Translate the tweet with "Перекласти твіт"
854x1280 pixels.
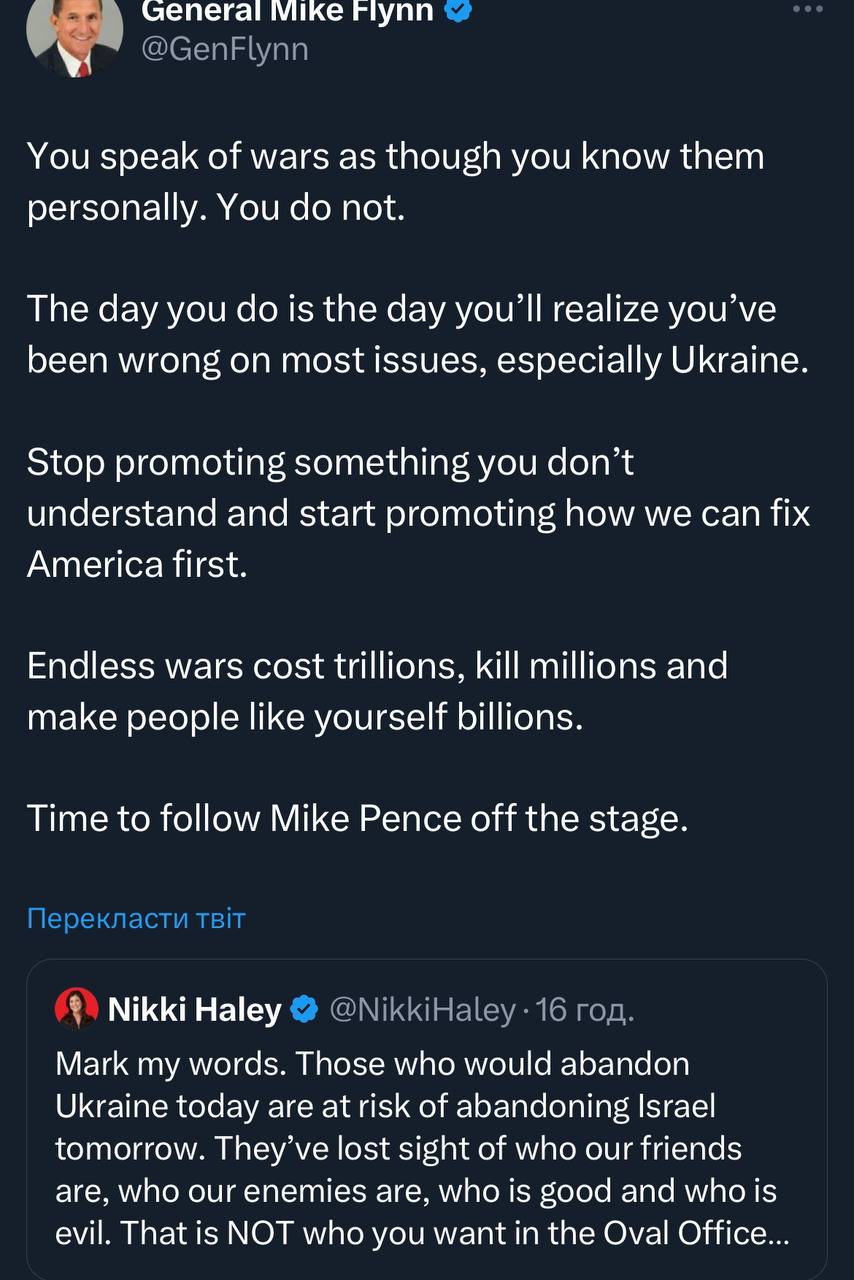[136, 918]
